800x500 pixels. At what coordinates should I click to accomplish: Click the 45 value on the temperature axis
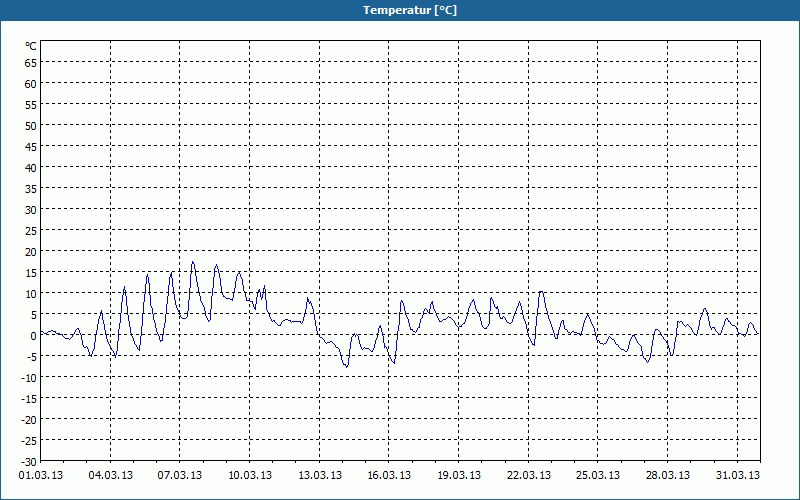coord(31,147)
